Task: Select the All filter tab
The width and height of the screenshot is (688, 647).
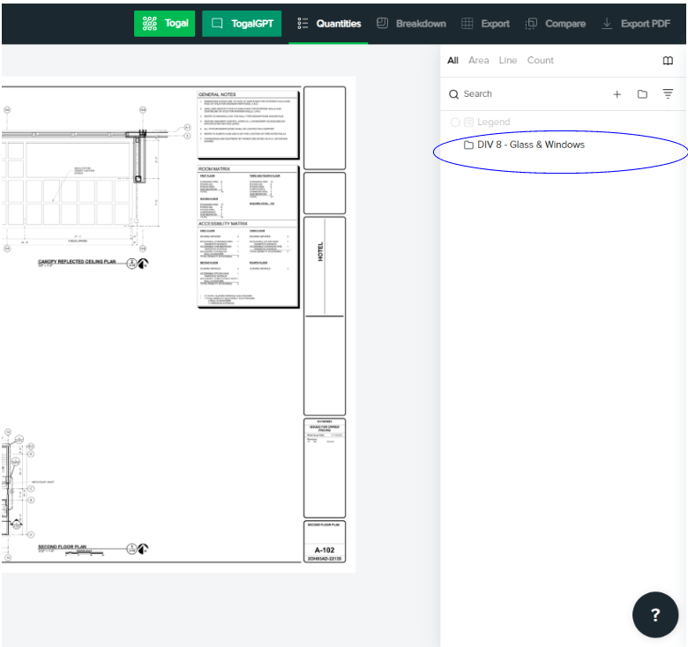Action: [x=453, y=60]
